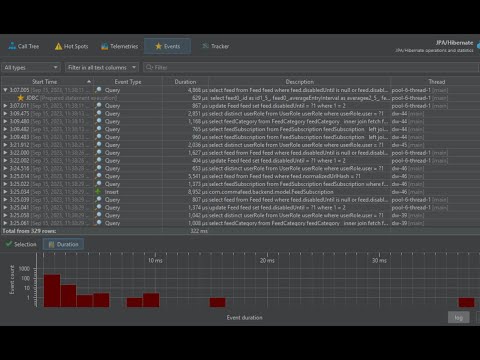Click the histogram bar just past 30 ms
Image resolution: width=480 pixels, height=360 pixels.
[x=466, y=302]
